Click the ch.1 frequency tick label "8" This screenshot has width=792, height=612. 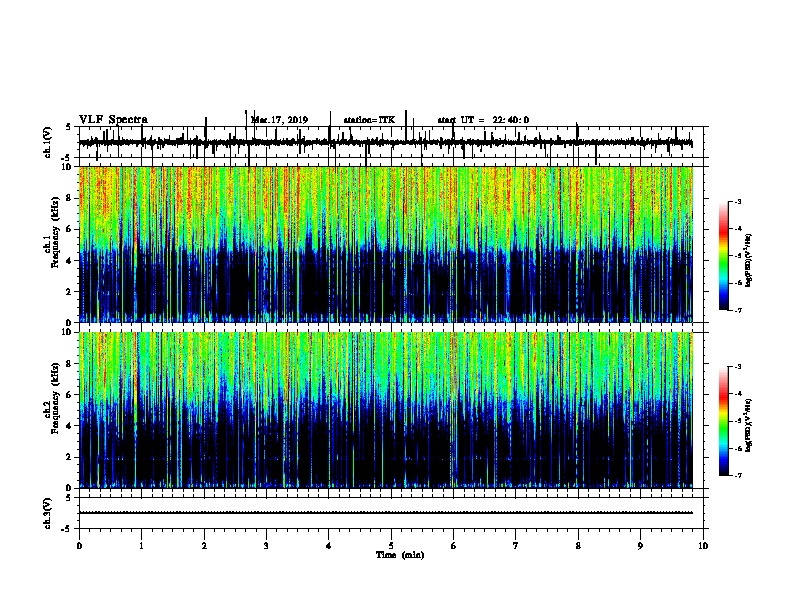pos(70,198)
